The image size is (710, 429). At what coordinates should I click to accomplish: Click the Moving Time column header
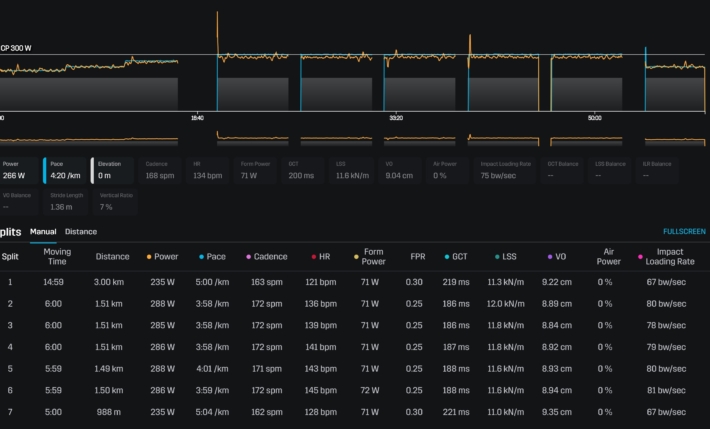point(57,256)
